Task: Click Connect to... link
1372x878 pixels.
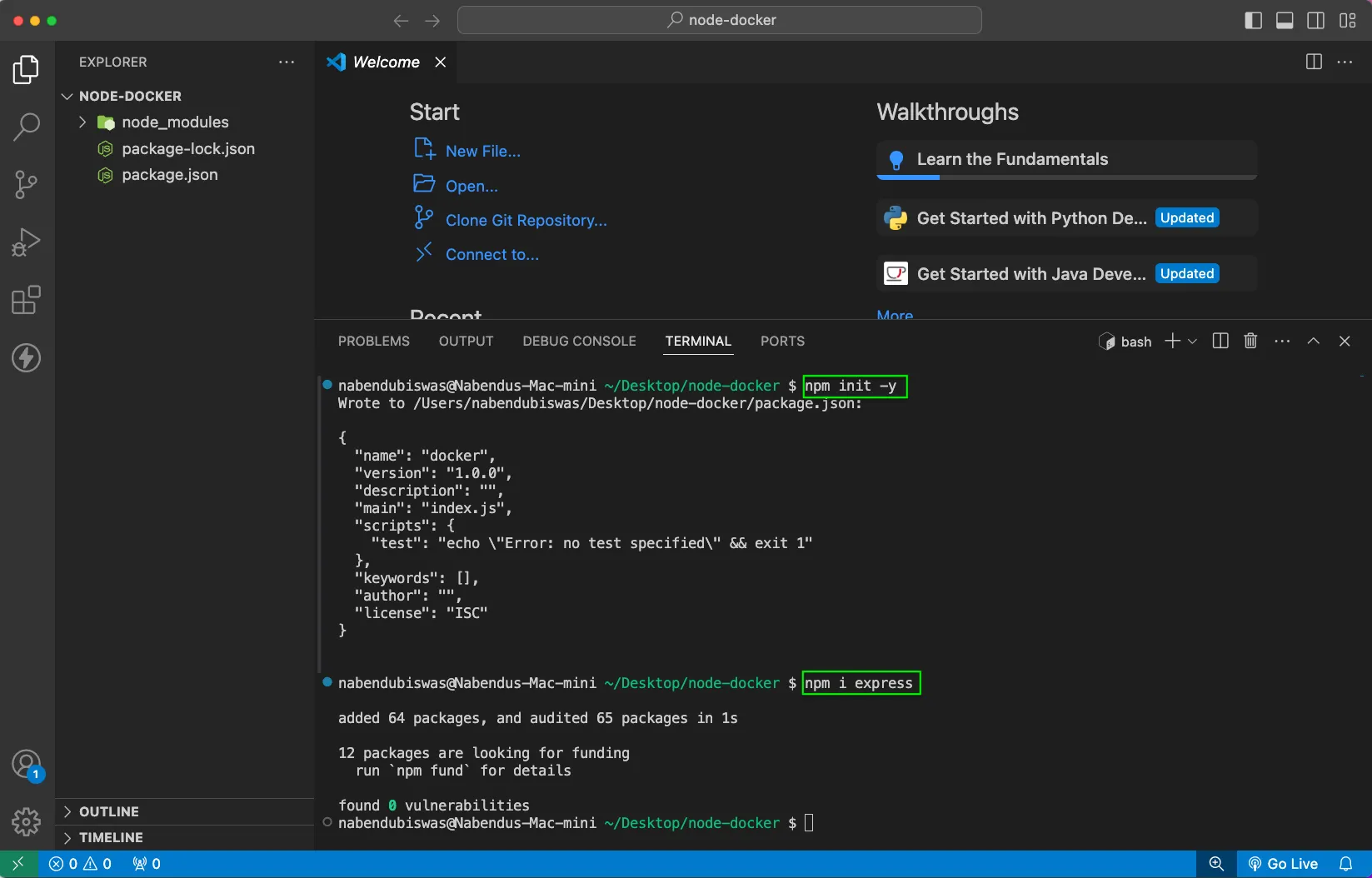Action: point(491,254)
